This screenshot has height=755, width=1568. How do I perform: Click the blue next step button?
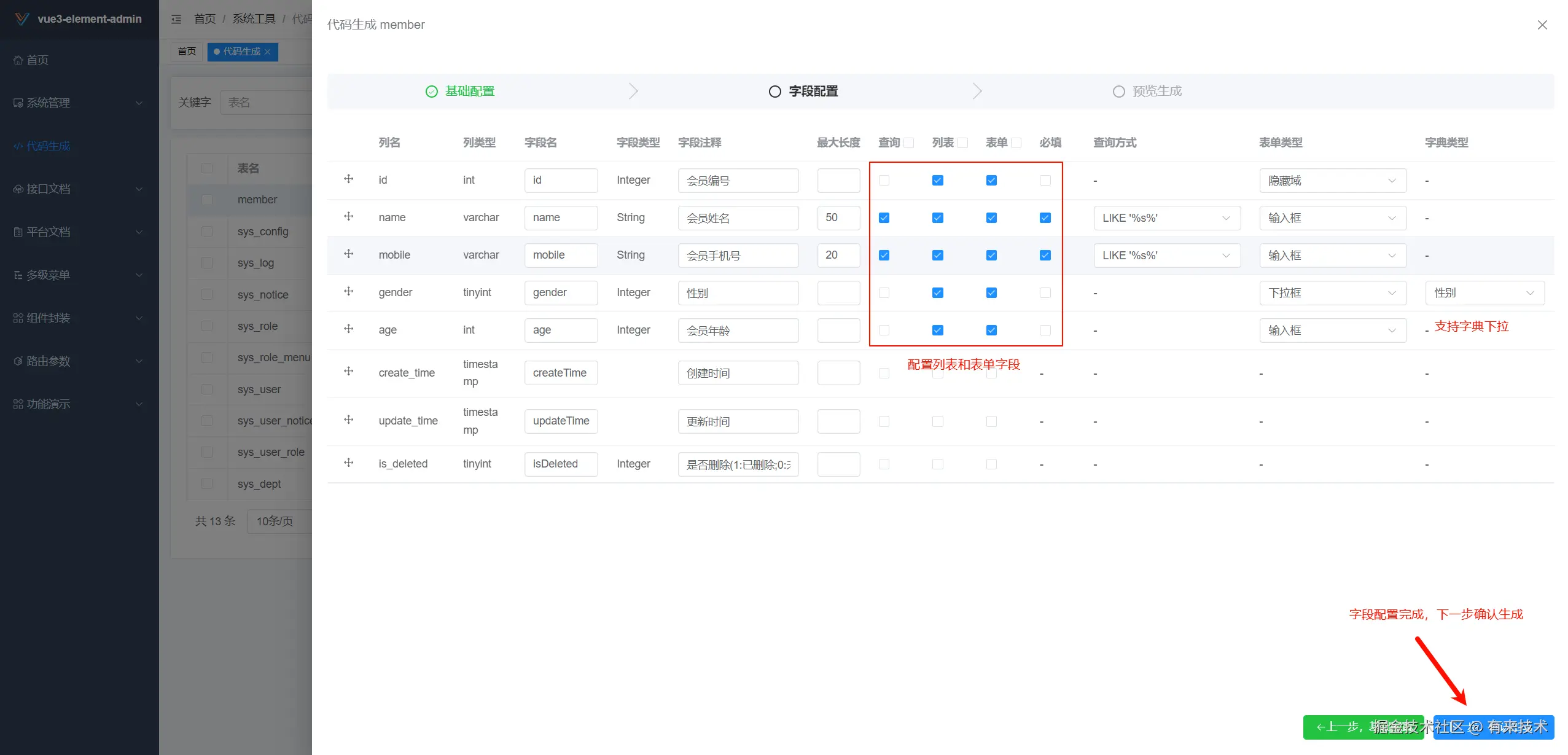[1493, 727]
